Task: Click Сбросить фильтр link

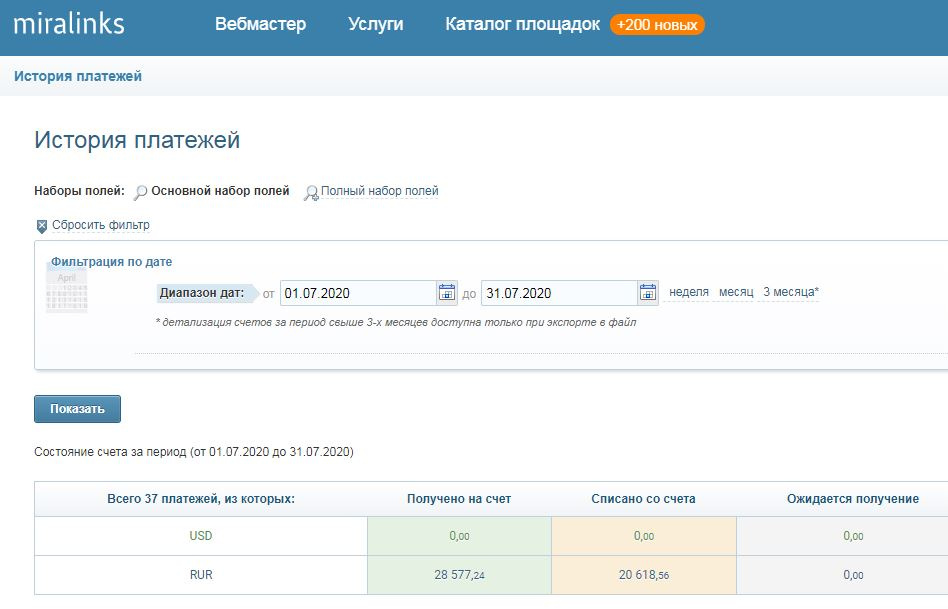Action: tap(101, 225)
